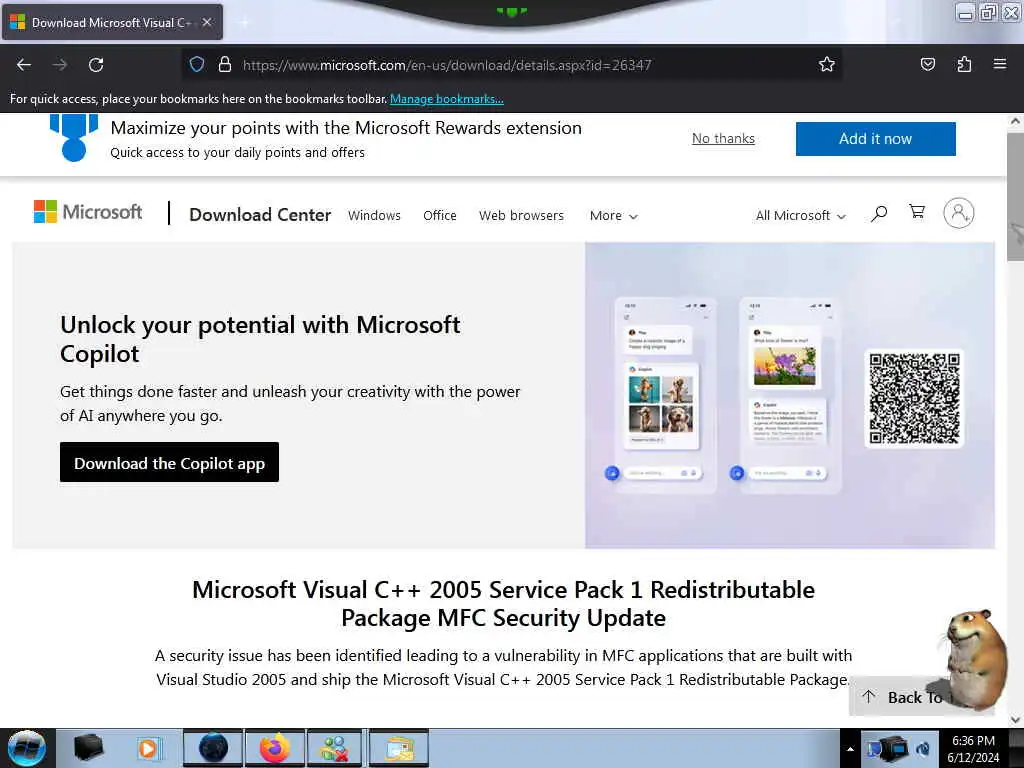Click the Copilot QR code image
This screenshot has width=1024, height=768.
pyautogui.click(x=914, y=398)
